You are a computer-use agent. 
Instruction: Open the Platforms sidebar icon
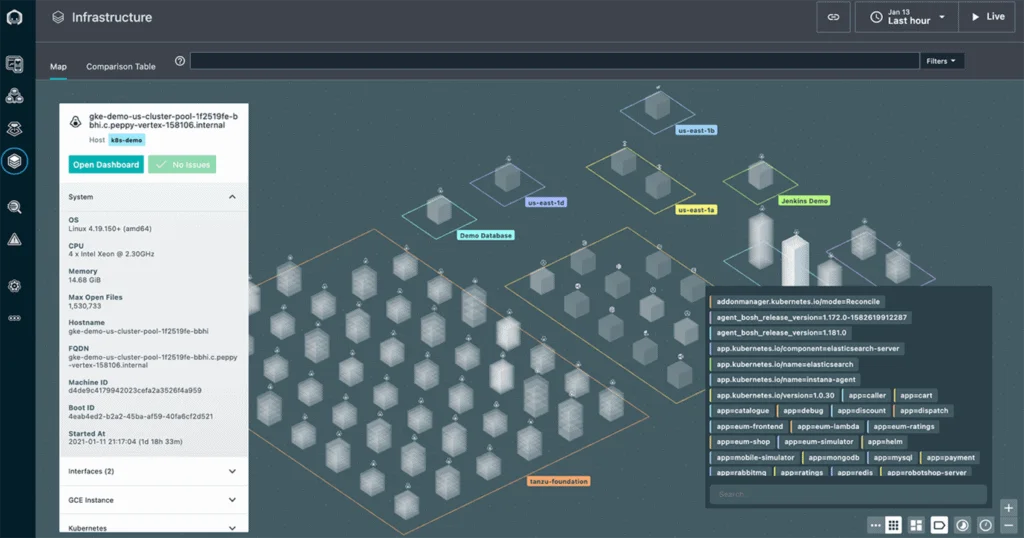[x=14, y=129]
